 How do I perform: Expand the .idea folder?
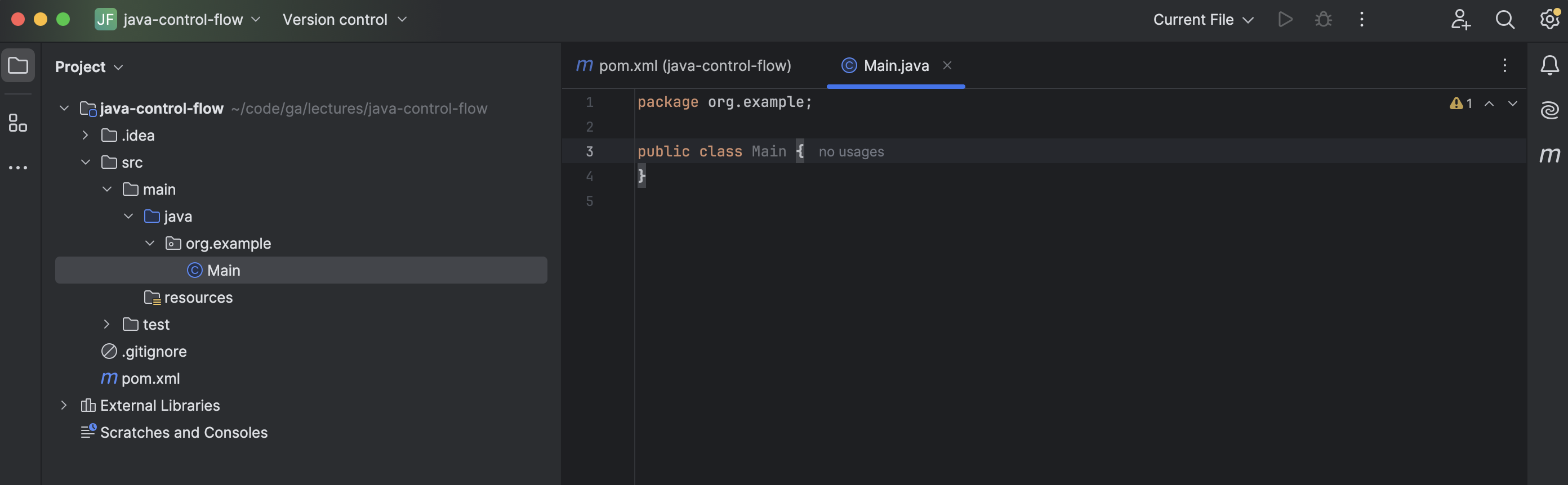click(x=85, y=136)
